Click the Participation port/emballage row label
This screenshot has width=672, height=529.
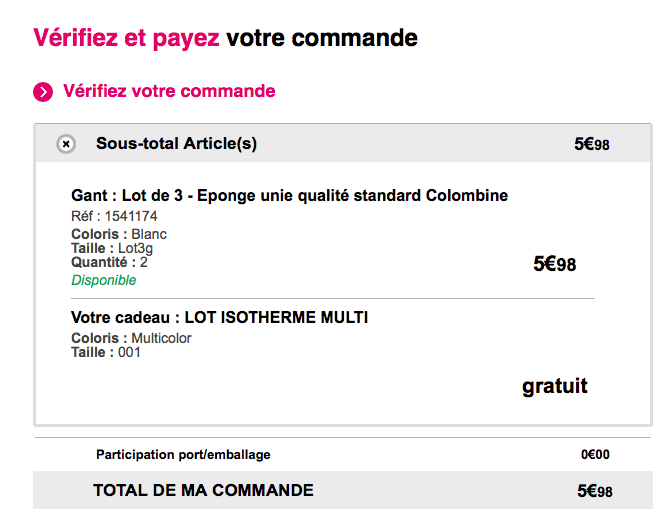183,455
